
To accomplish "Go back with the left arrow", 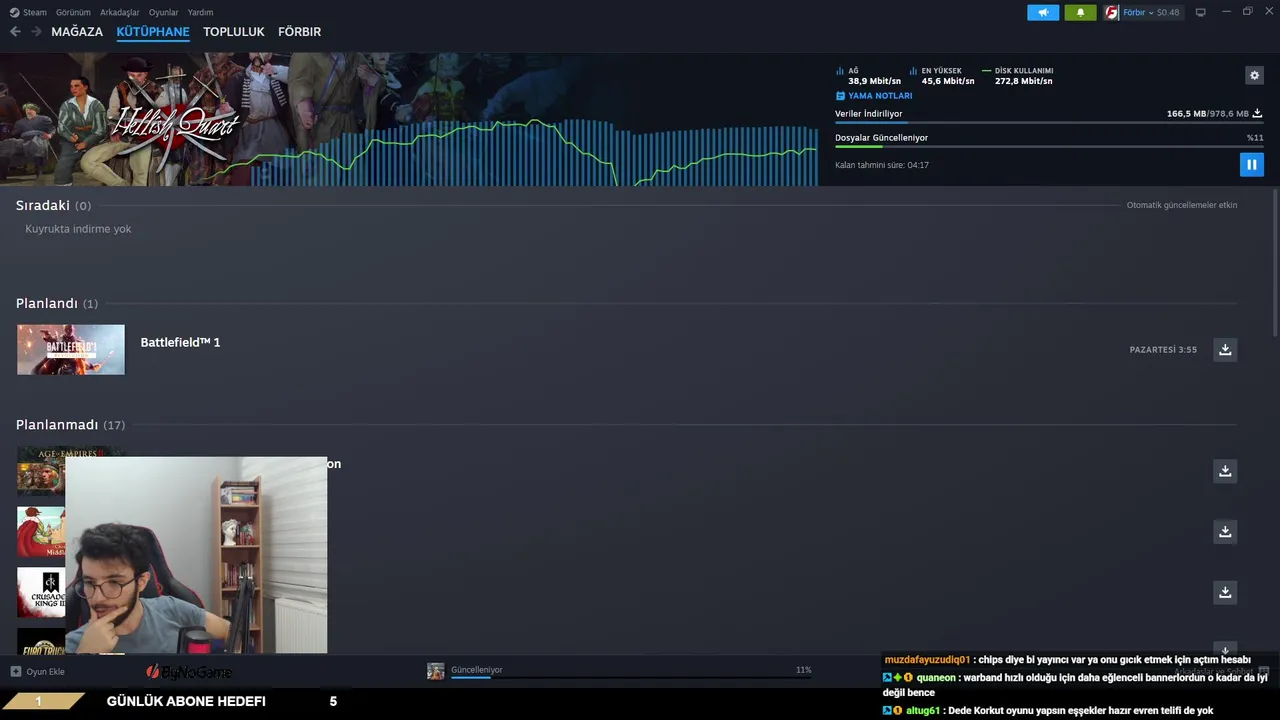I will pos(15,32).
